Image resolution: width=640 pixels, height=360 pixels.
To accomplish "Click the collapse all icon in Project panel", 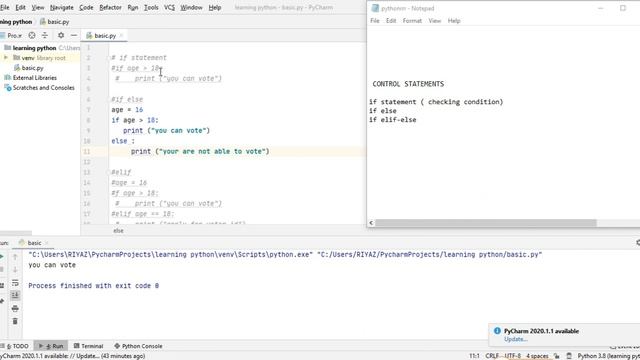I will pyautogui.click(x=45, y=36).
